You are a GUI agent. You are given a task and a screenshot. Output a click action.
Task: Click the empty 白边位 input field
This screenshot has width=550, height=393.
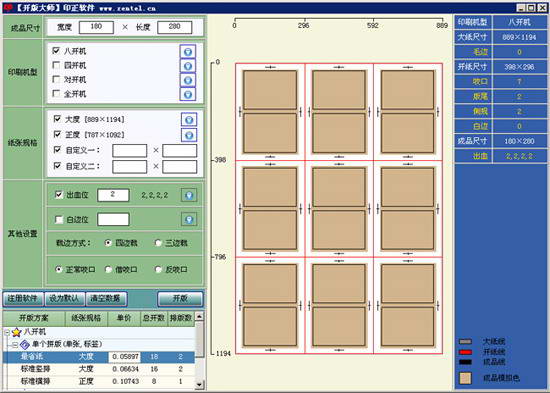coord(113,220)
